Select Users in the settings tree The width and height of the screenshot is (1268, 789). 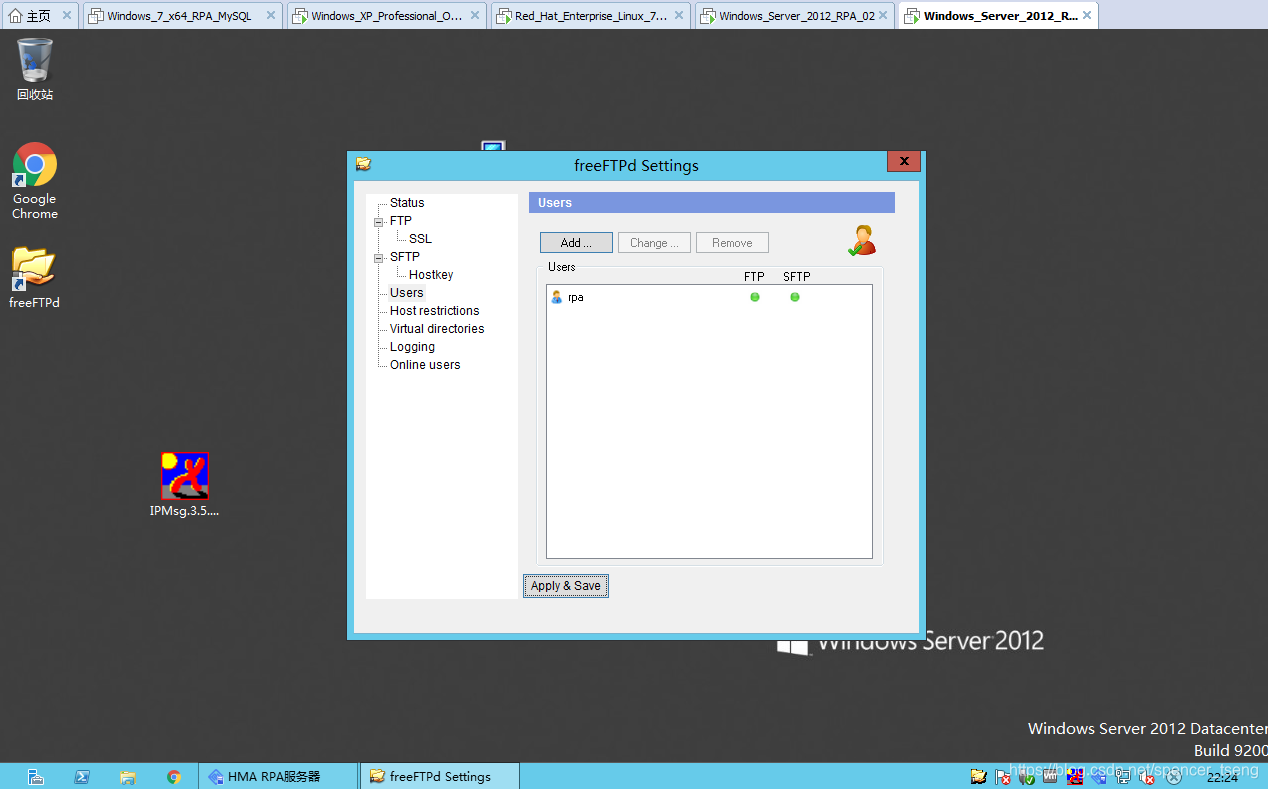tap(407, 293)
